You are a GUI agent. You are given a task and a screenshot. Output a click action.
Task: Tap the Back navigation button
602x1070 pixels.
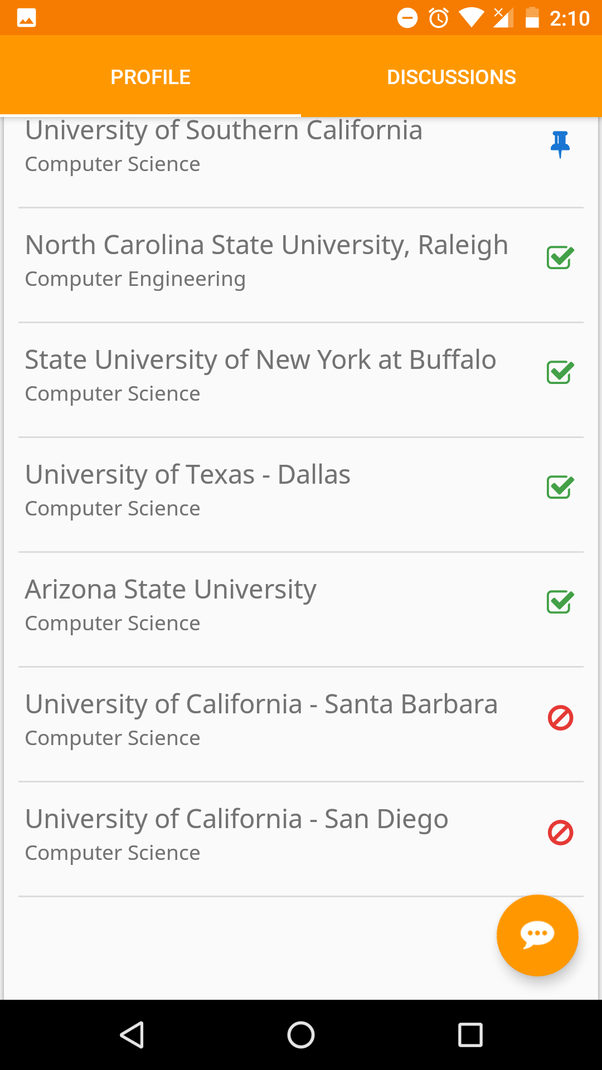pyautogui.click(x=132, y=1035)
